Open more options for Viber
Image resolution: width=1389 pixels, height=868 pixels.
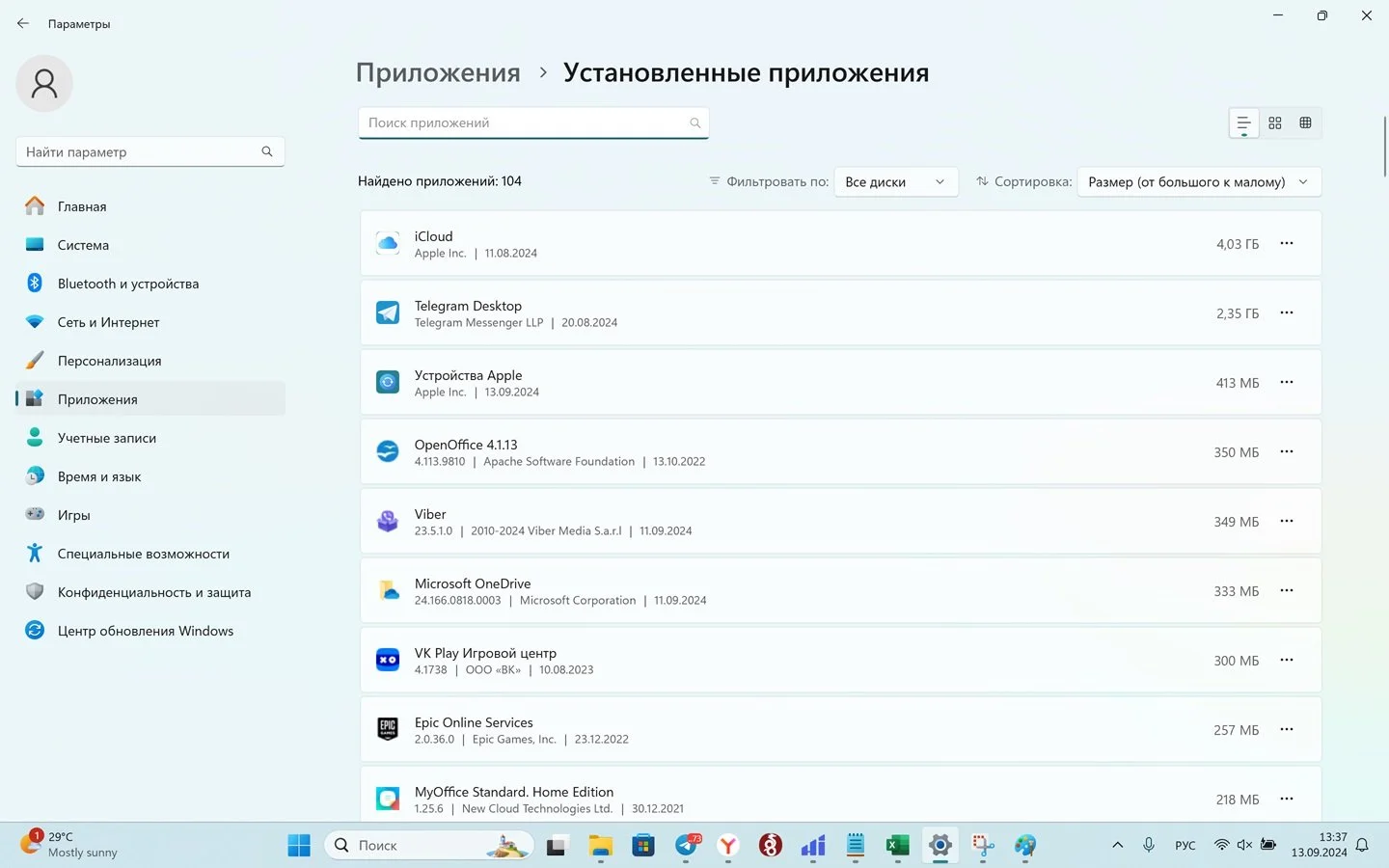1287,522
